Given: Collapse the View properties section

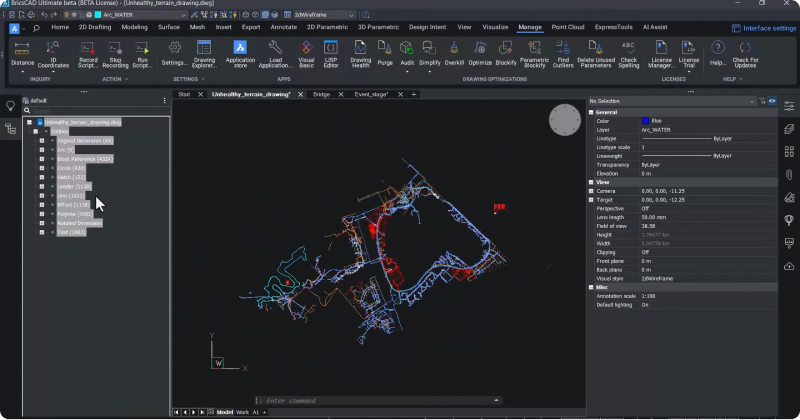Looking at the screenshot, I should pos(591,182).
